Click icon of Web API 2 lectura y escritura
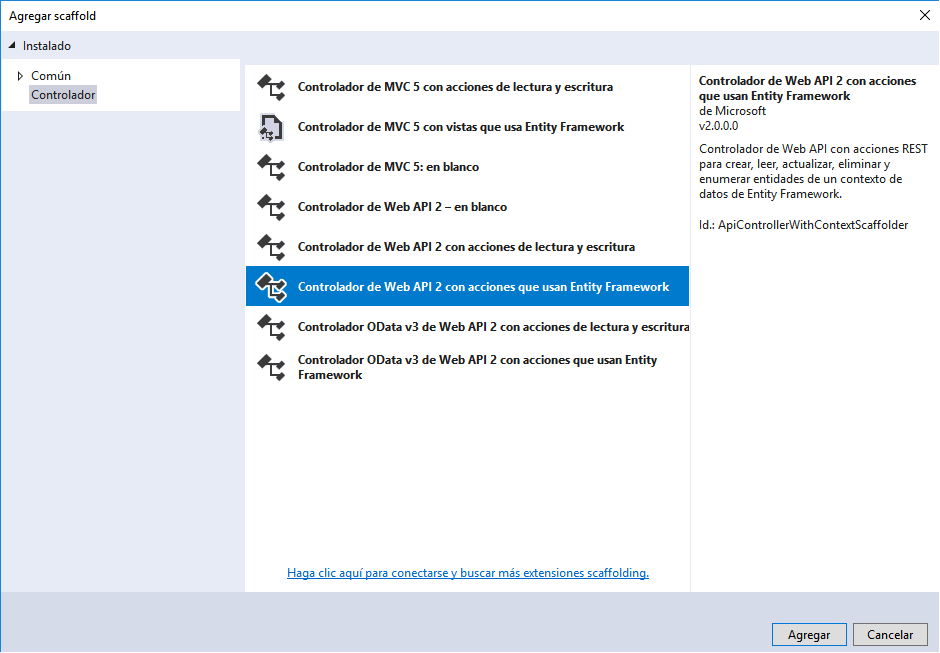The height and width of the screenshot is (653, 940). (271, 247)
